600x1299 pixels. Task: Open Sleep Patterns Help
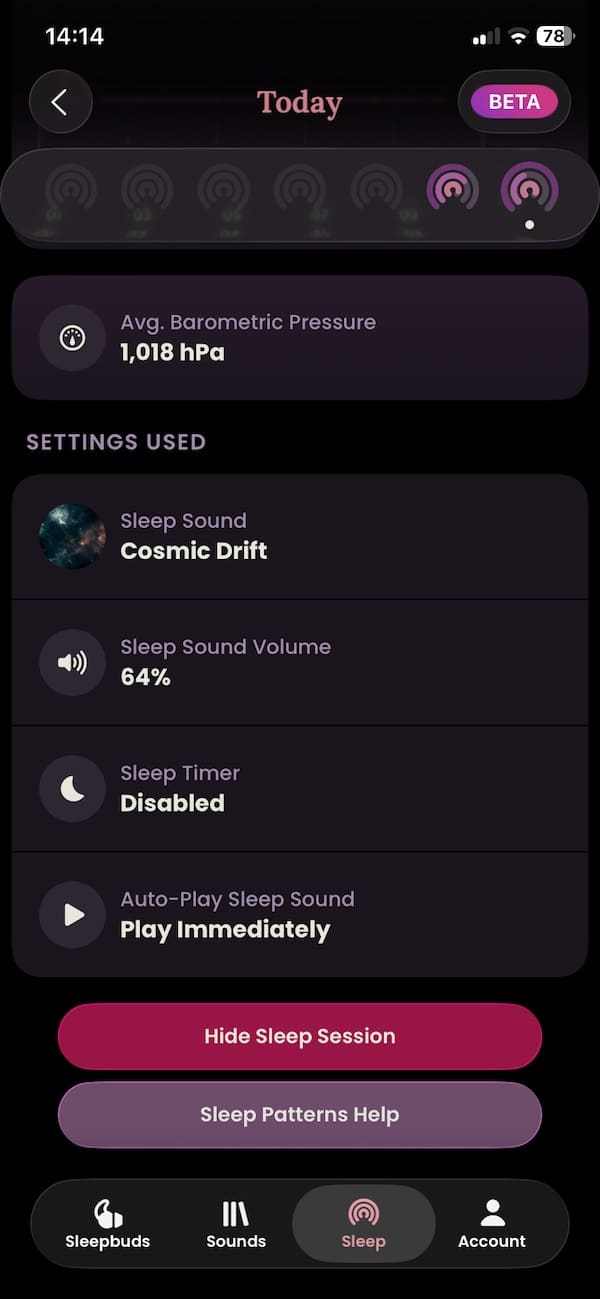click(x=300, y=1114)
